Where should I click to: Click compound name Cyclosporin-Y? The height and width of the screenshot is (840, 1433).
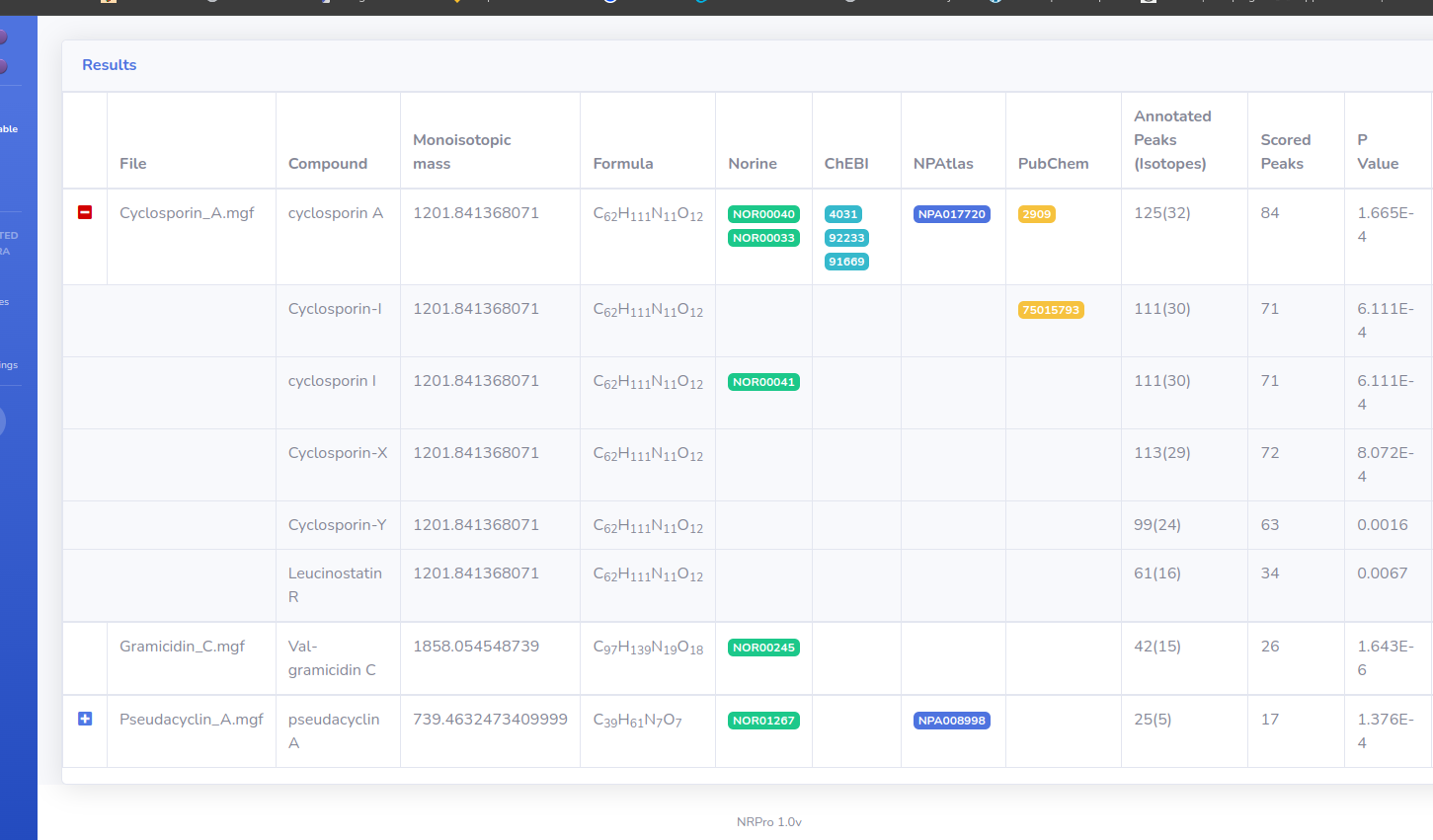click(338, 525)
